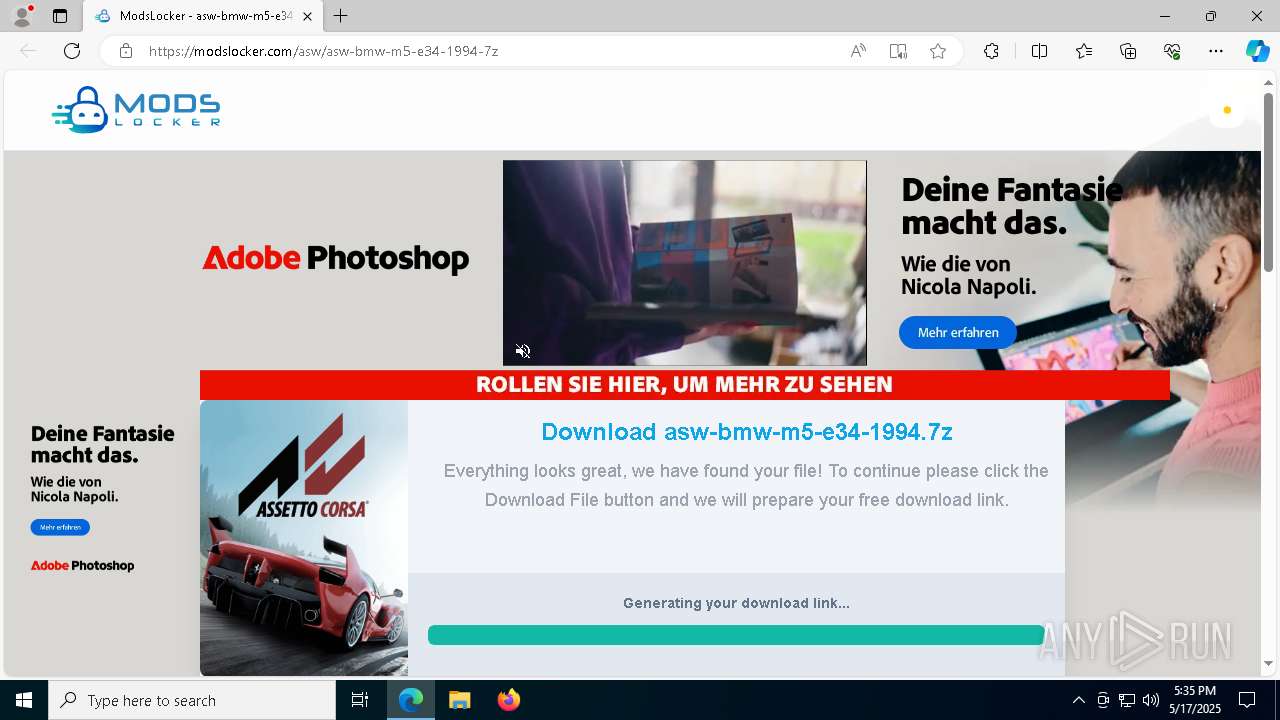Image resolution: width=1280 pixels, height=720 pixels.
Task: Click Generating your download link text
Action: (736, 603)
